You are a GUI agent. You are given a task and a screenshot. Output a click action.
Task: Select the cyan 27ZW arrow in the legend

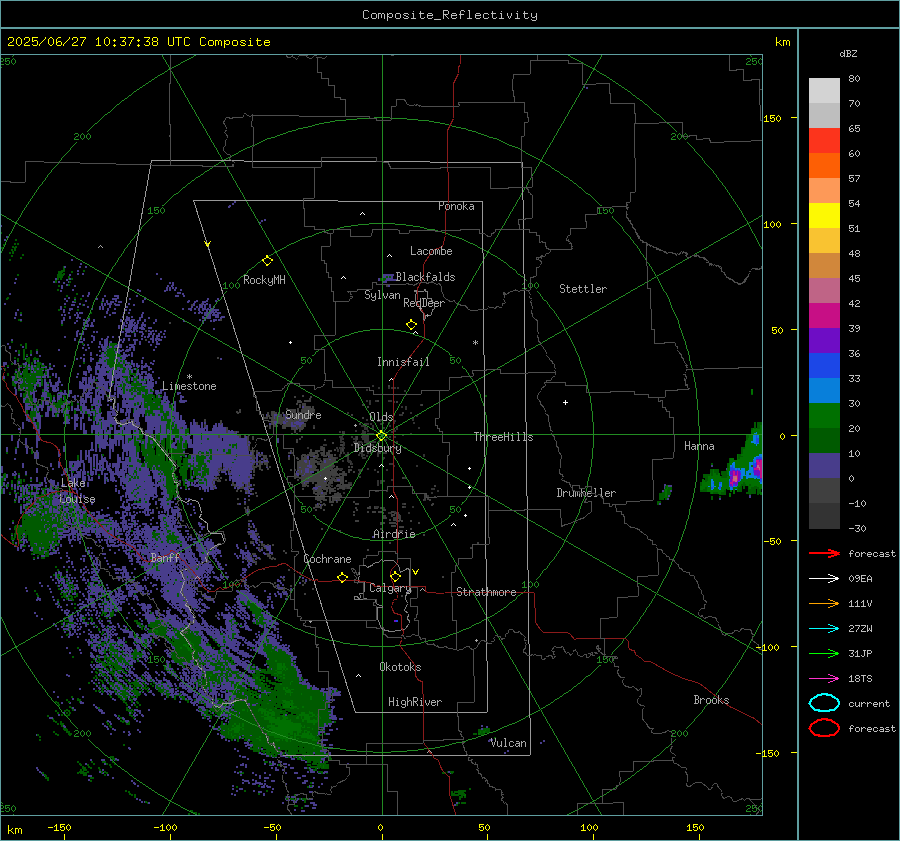(x=824, y=629)
